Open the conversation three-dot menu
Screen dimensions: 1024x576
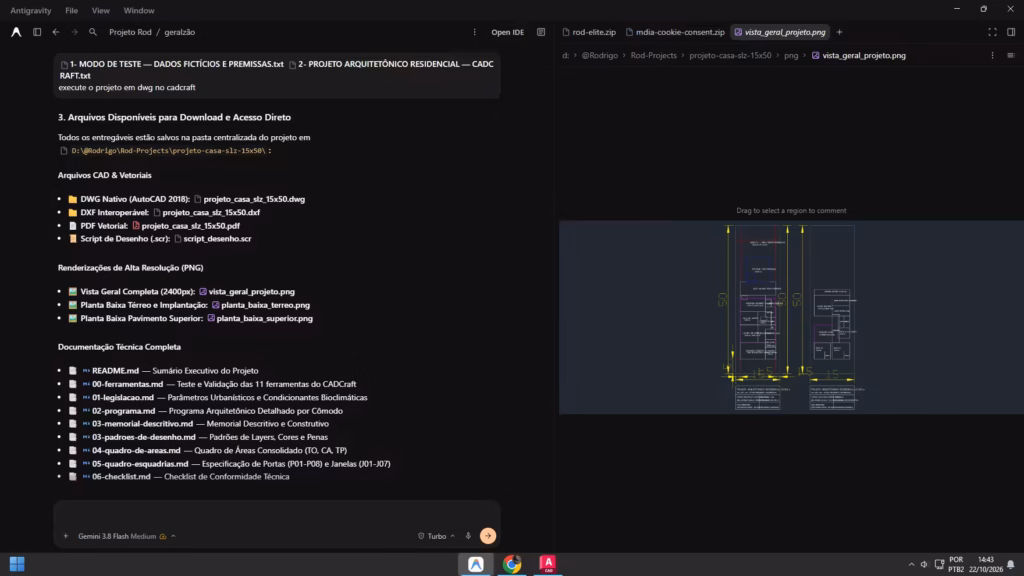pos(475,32)
